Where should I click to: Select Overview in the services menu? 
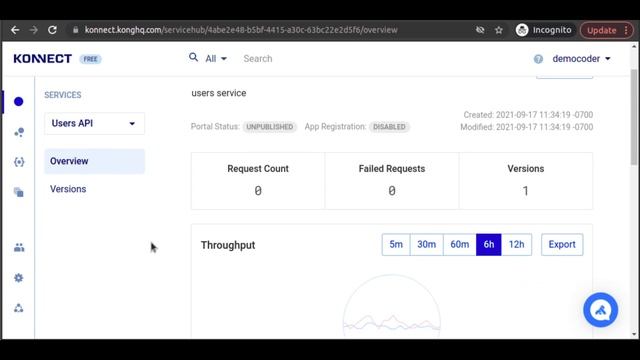click(94, 161)
